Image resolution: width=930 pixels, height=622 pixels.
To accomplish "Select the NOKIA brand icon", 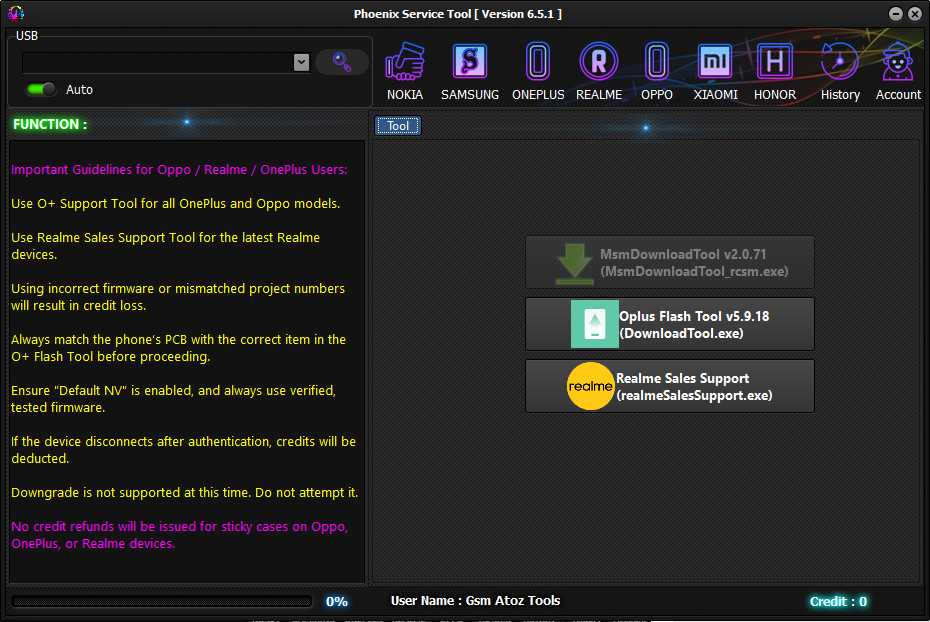I will (x=405, y=65).
